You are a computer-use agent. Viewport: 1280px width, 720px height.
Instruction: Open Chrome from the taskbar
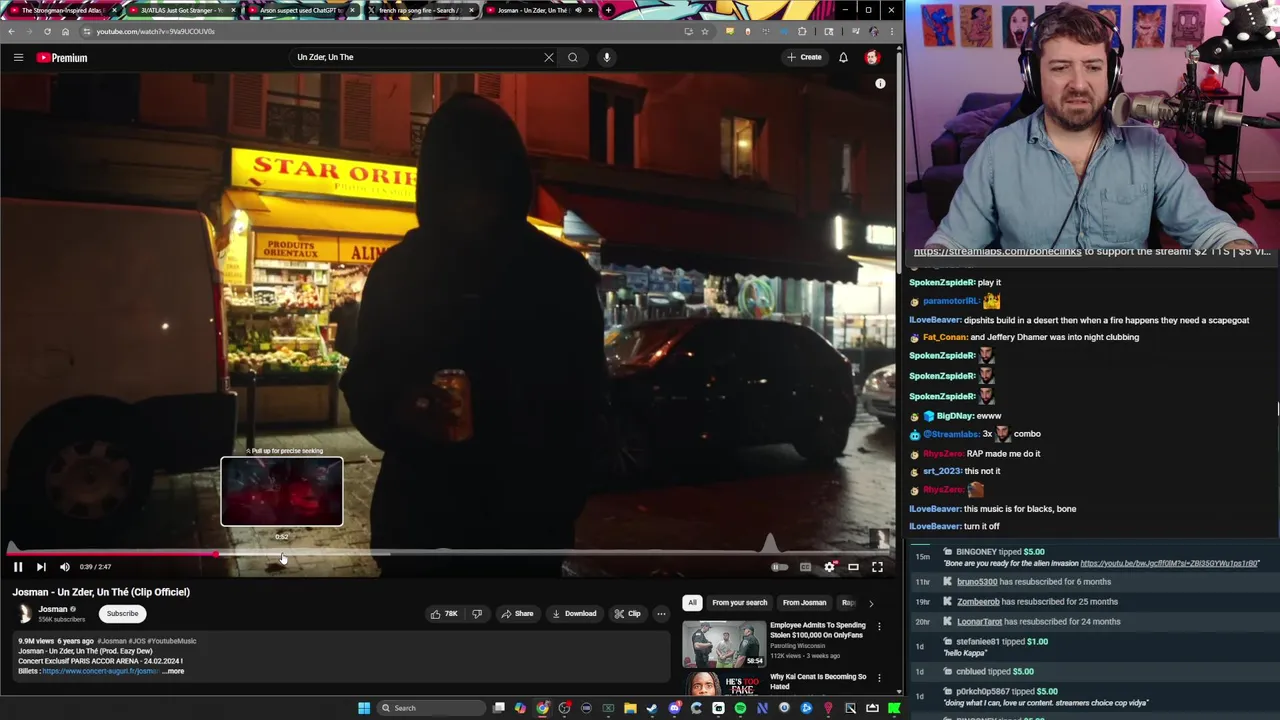pos(542,708)
